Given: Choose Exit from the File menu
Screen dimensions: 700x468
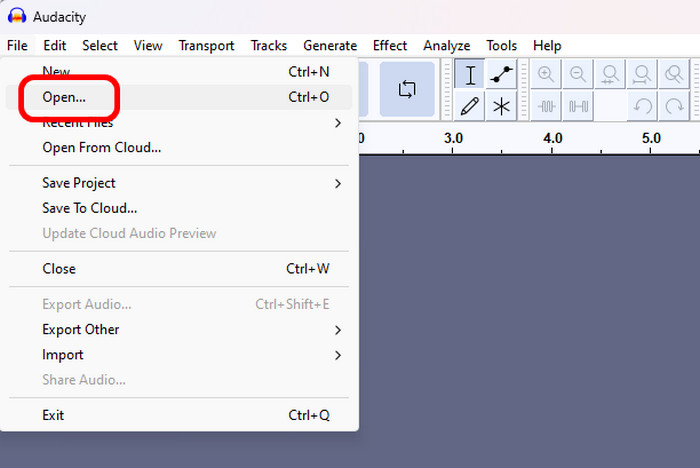Looking at the screenshot, I should [x=179, y=415].
